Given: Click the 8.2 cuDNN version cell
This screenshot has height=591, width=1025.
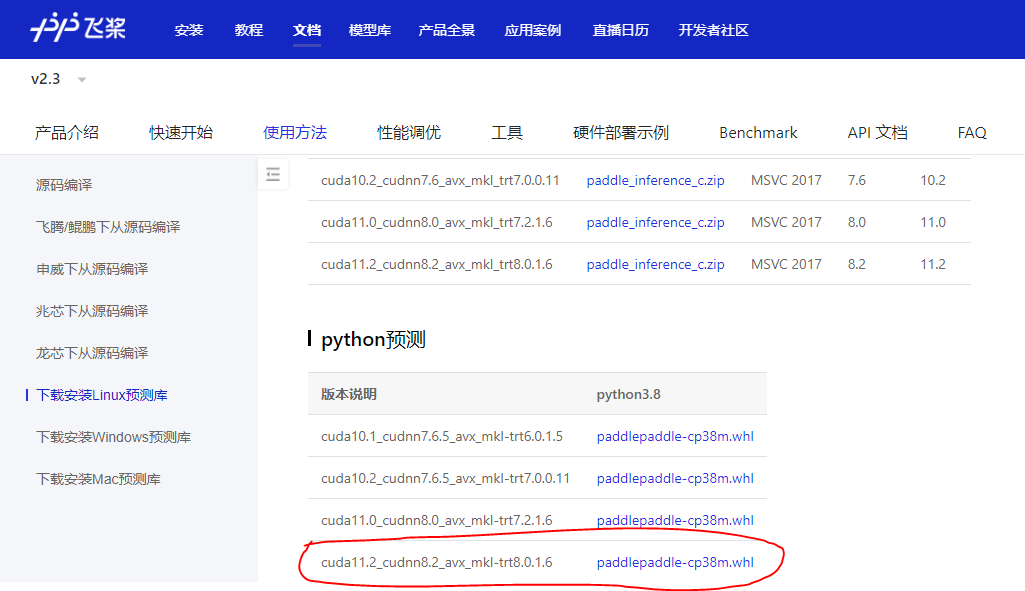Looking at the screenshot, I should coord(856,264).
